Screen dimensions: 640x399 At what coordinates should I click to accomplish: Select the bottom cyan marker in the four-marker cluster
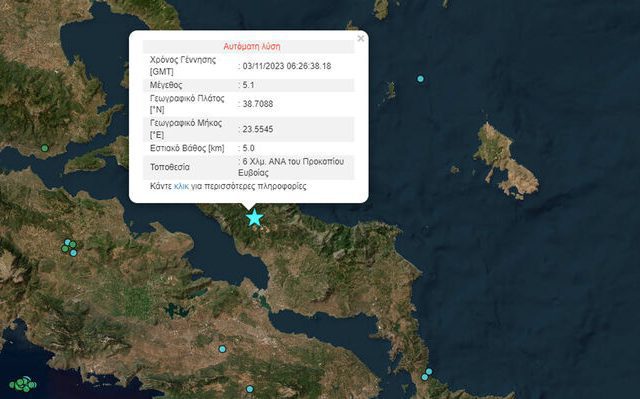coord(73,253)
